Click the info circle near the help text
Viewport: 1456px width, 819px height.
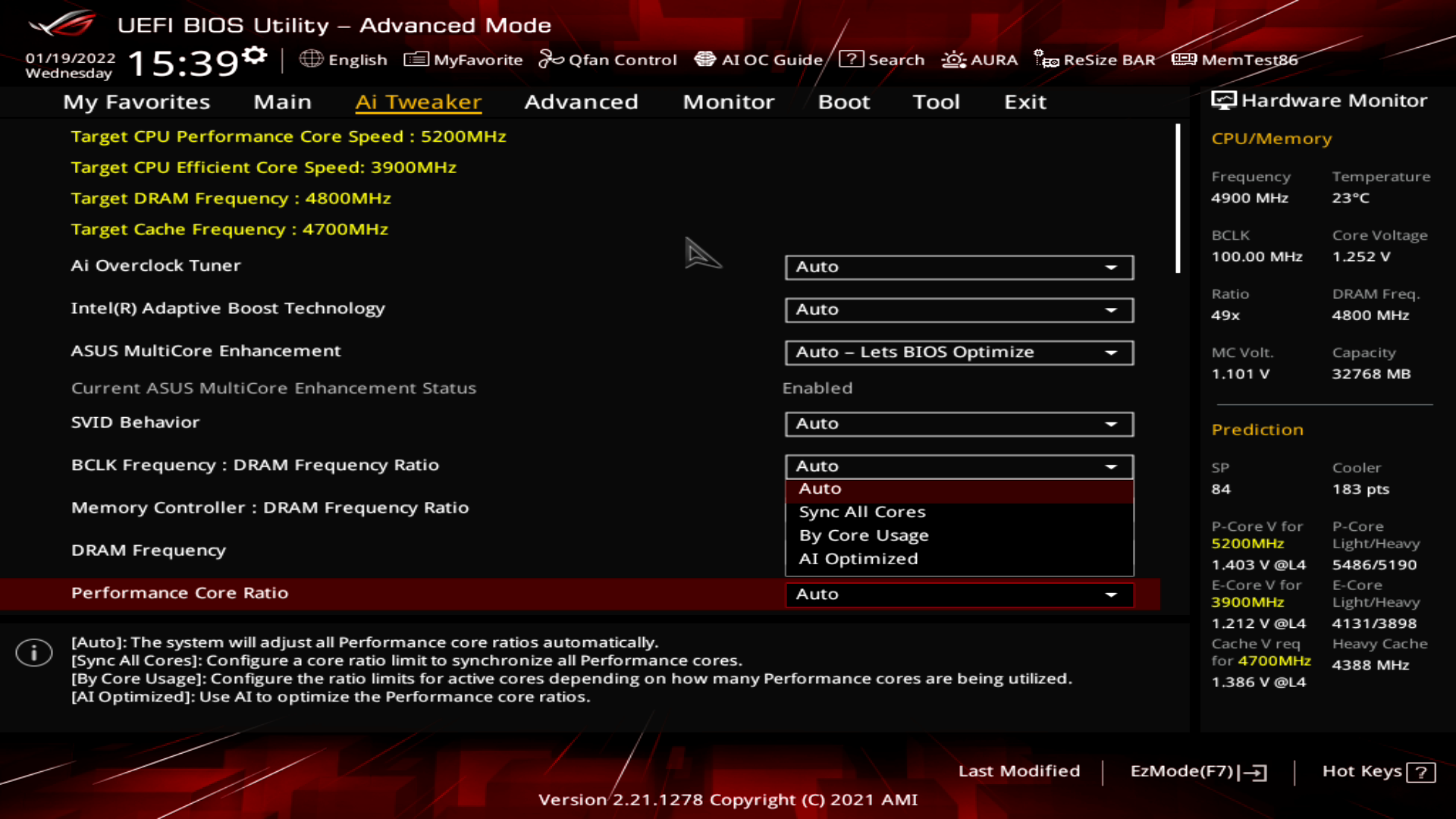[x=33, y=652]
